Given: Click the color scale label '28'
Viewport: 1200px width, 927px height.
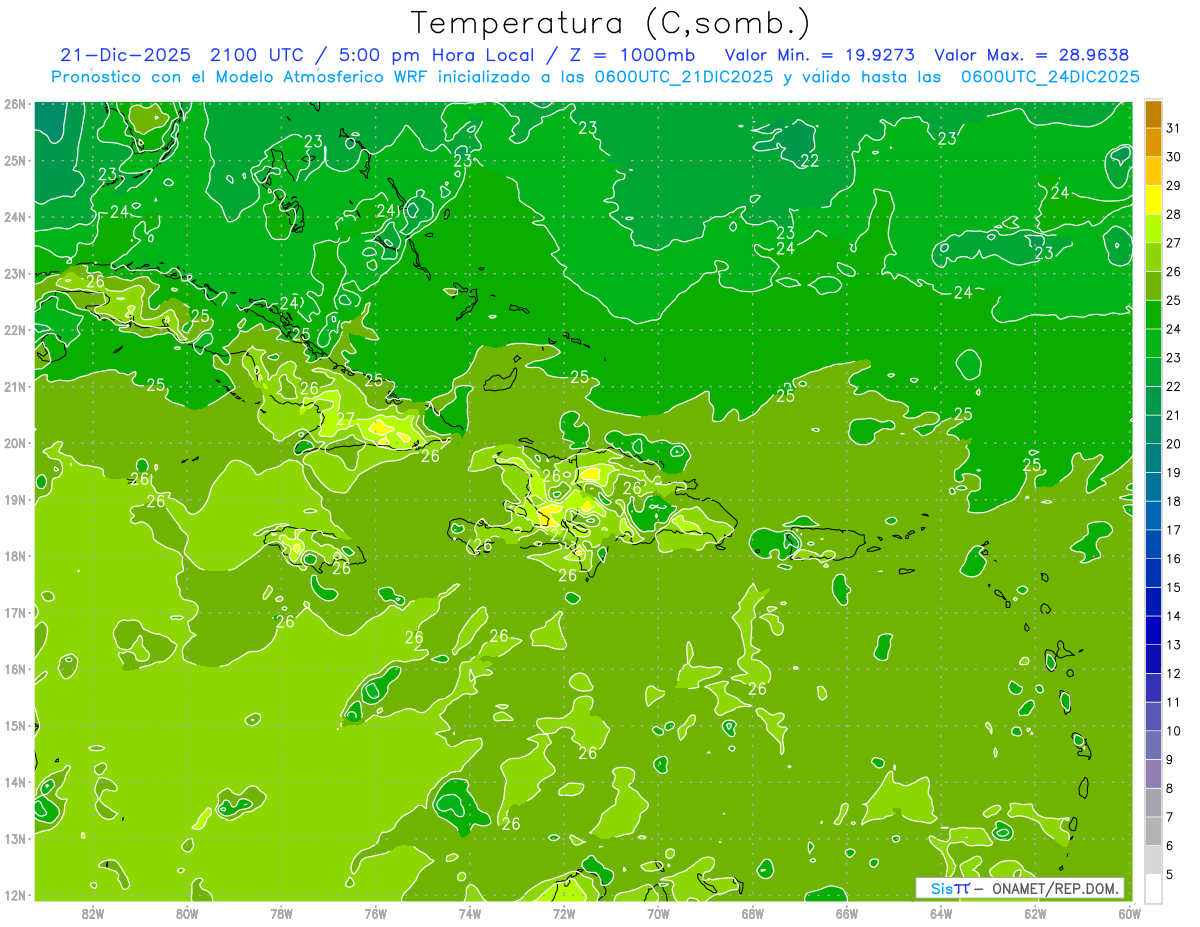Looking at the screenshot, I should click(x=1174, y=215).
